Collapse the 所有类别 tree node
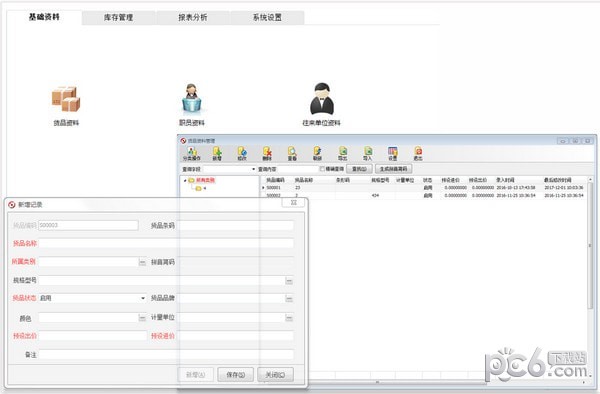Image resolution: width=600 pixels, height=394 pixels. pos(185,180)
